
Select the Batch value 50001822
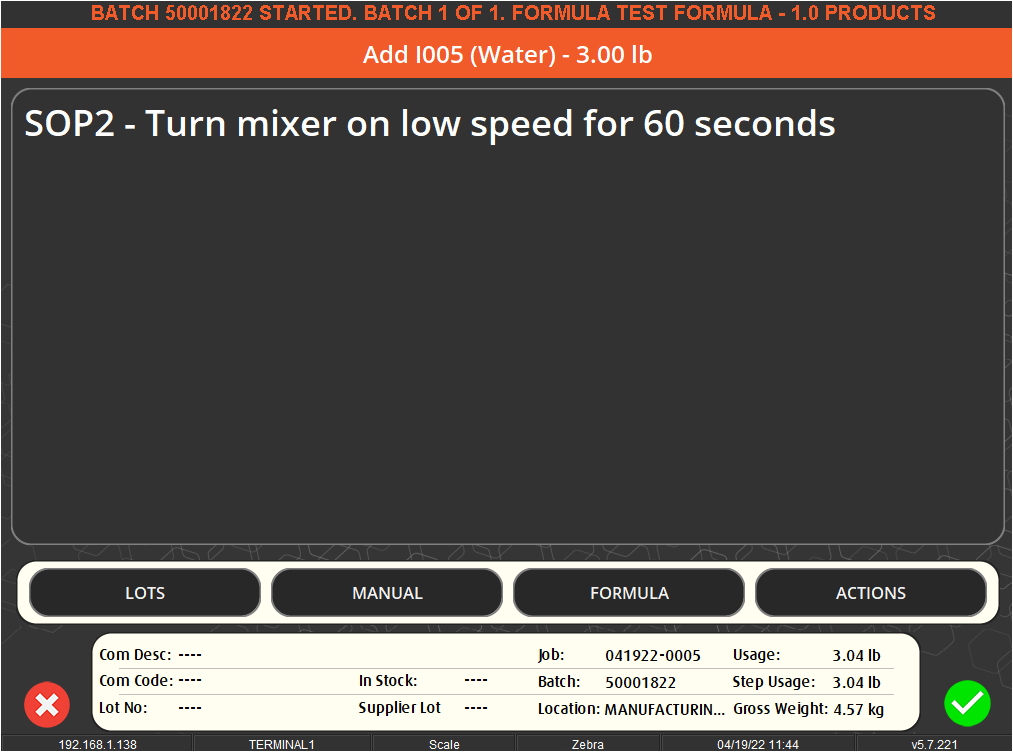coord(640,683)
